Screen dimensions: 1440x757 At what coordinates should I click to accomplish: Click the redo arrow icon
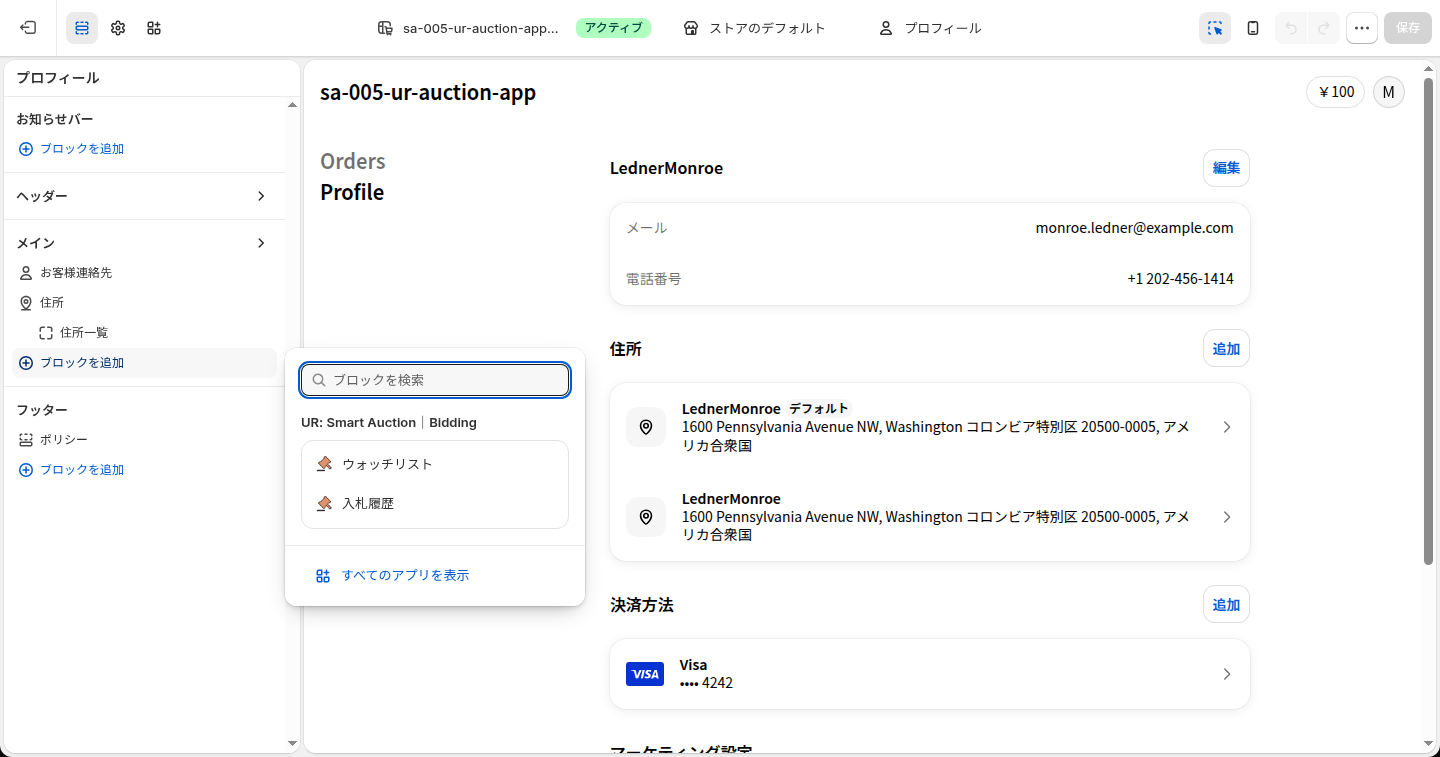[1324, 28]
